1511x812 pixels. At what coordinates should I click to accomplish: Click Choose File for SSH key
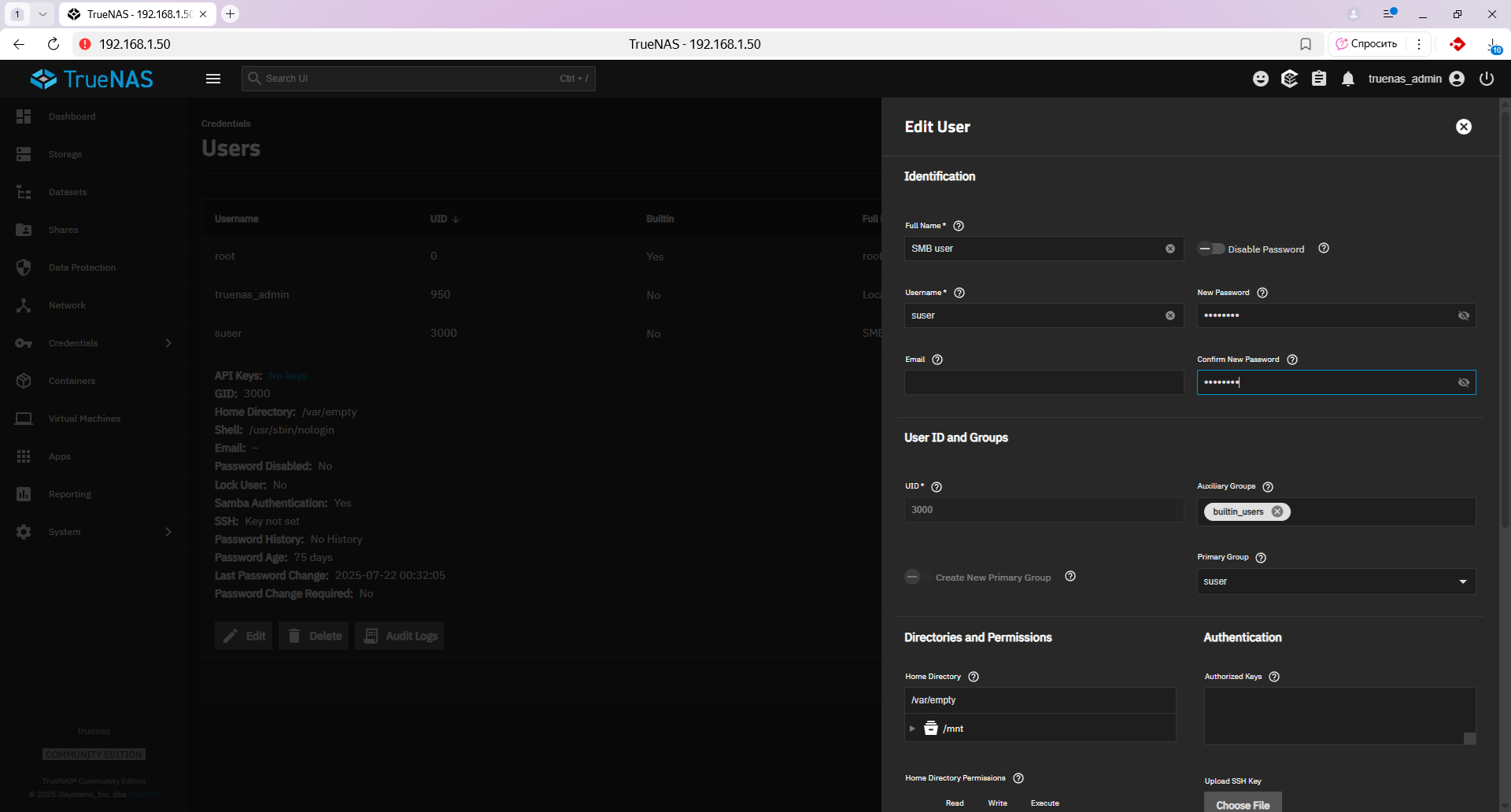(x=1243, y=804)
